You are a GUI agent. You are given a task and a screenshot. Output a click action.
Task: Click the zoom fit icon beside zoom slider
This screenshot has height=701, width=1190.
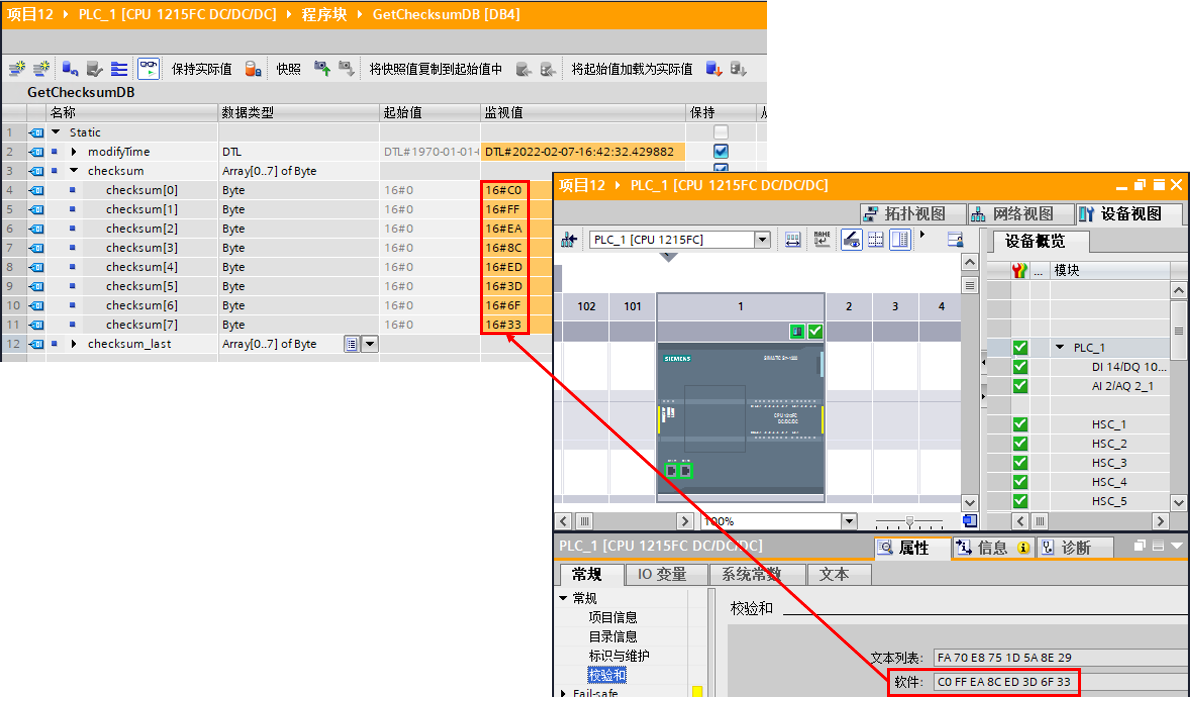pyautogui.click(x=969, y=521)
